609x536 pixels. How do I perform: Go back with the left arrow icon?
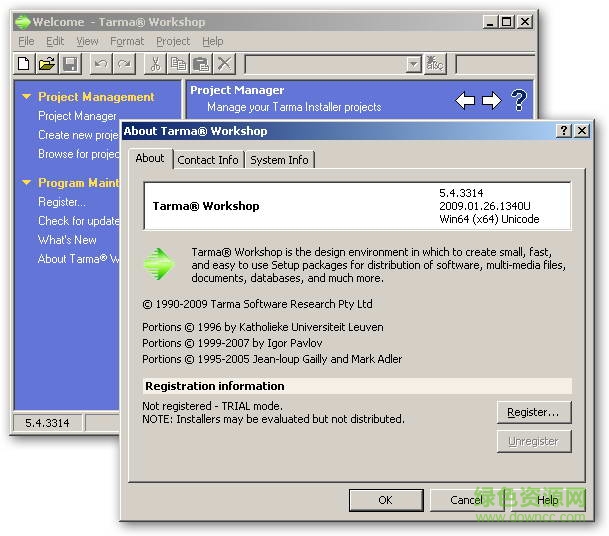[465, 100]
